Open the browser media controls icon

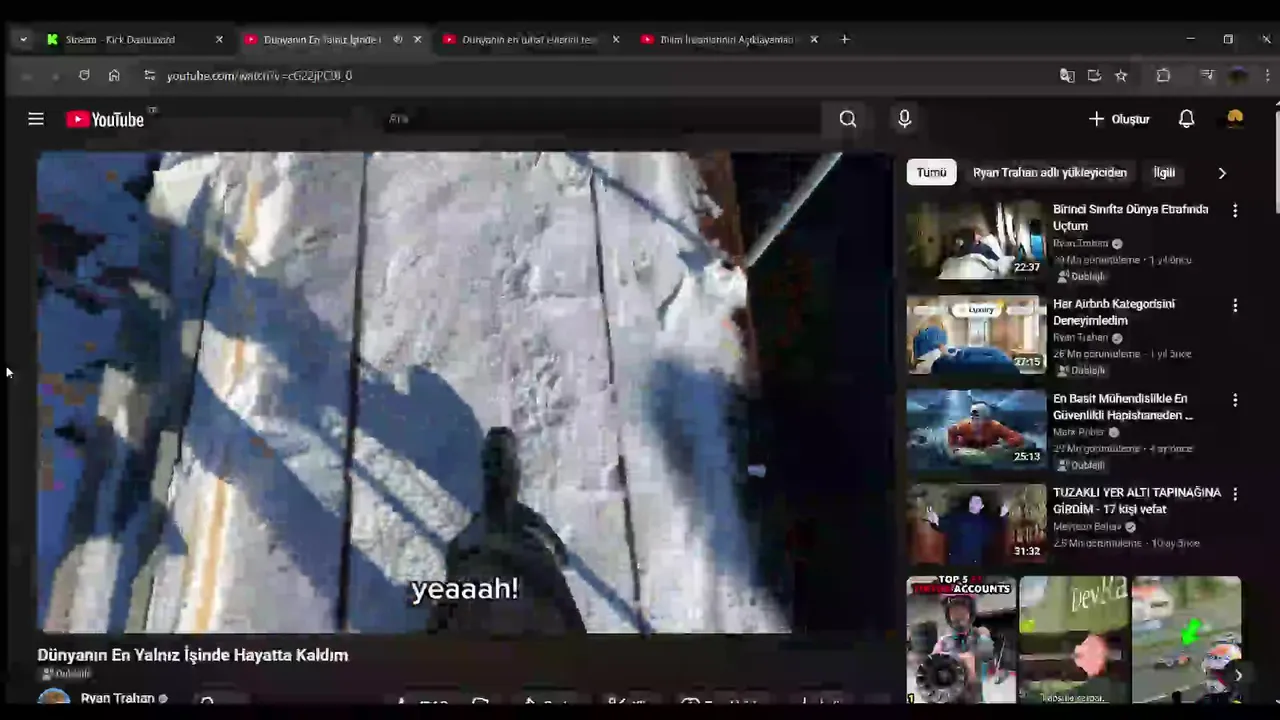1207,76
